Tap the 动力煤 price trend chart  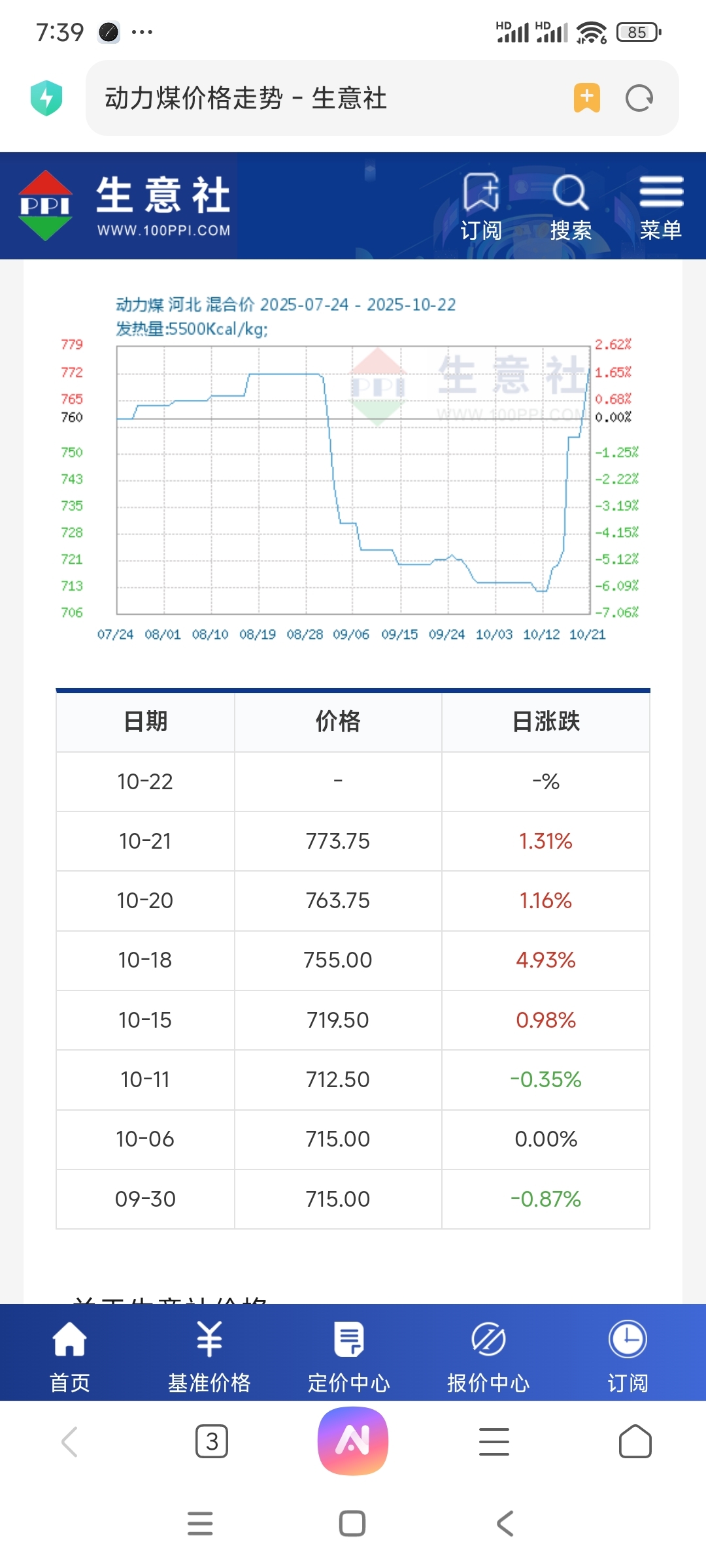click(353, 480)
